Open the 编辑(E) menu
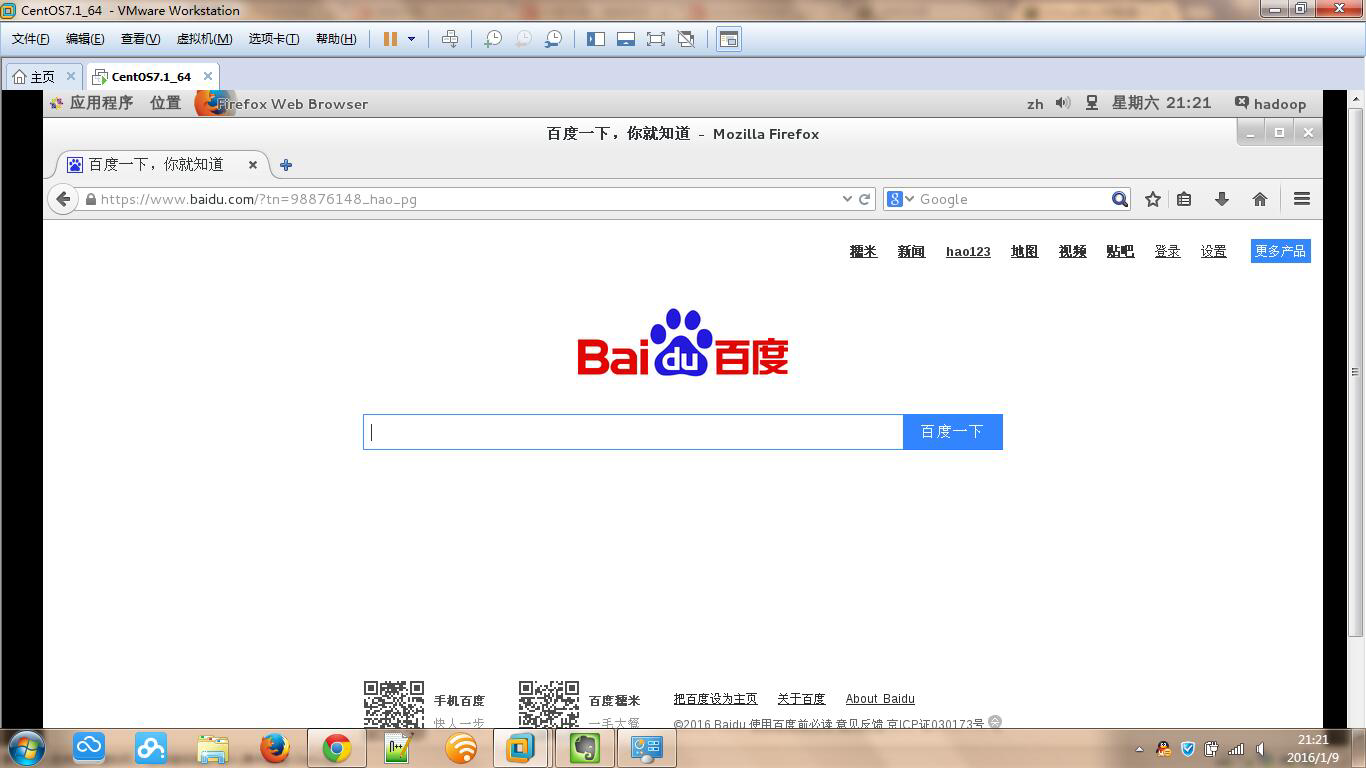The height and width of the screenshot is (768, 1366). (85, 39)
